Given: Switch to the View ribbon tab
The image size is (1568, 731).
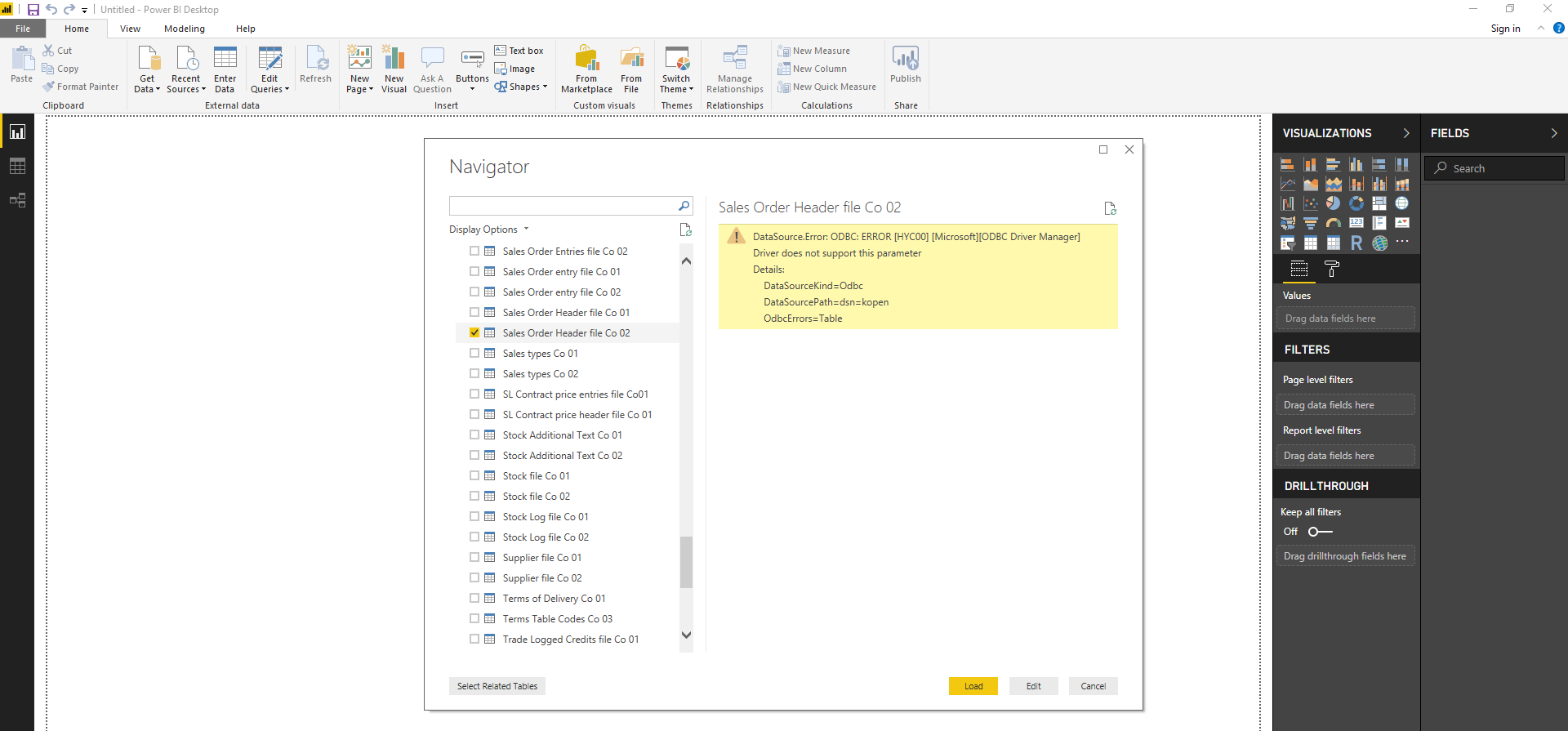Looking at the screenshot, I should pyautogui.click(x=130, y=29).
